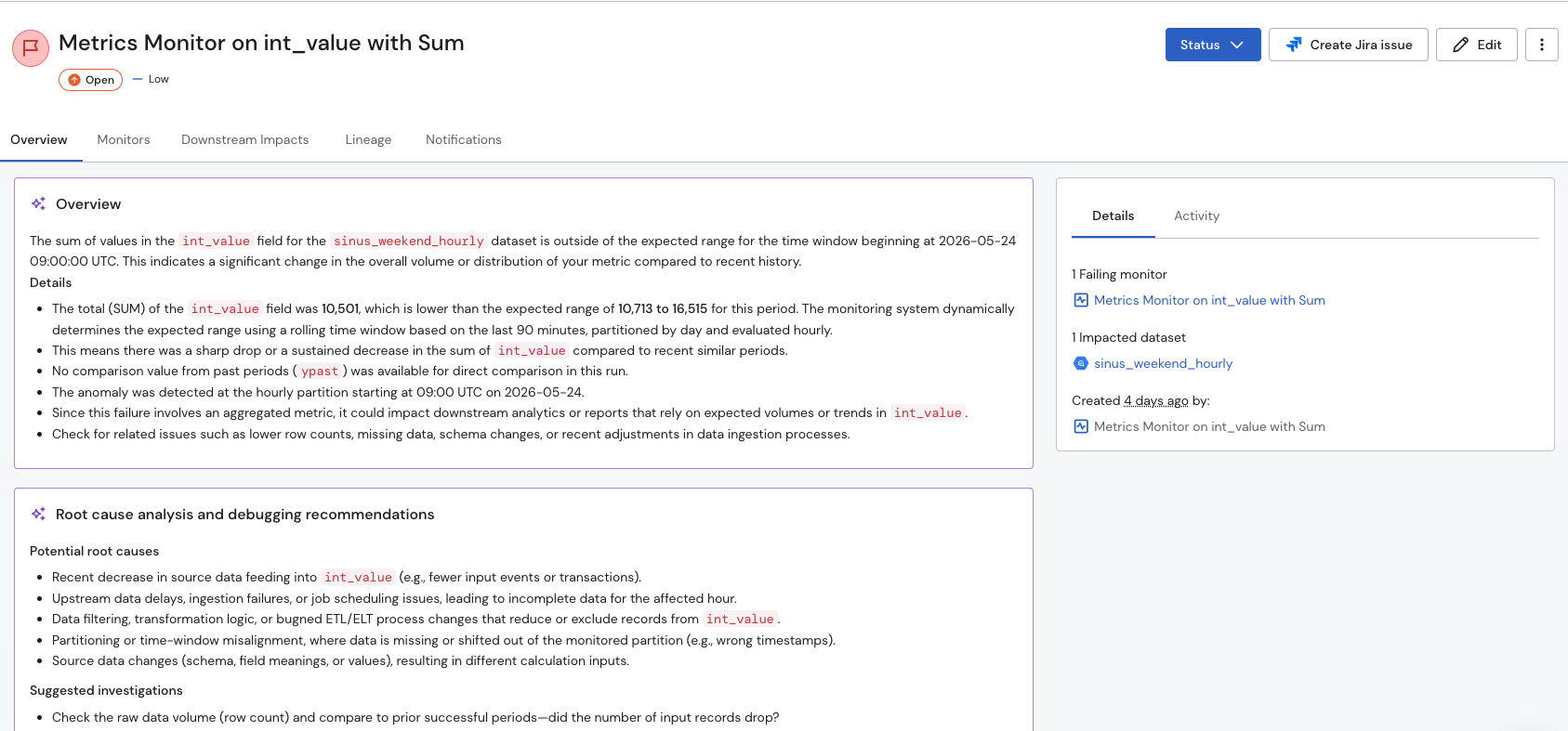The height and width of the screenshot is (731, 1568).
Task: Click the Open status badge
Action: click(90, 80)
